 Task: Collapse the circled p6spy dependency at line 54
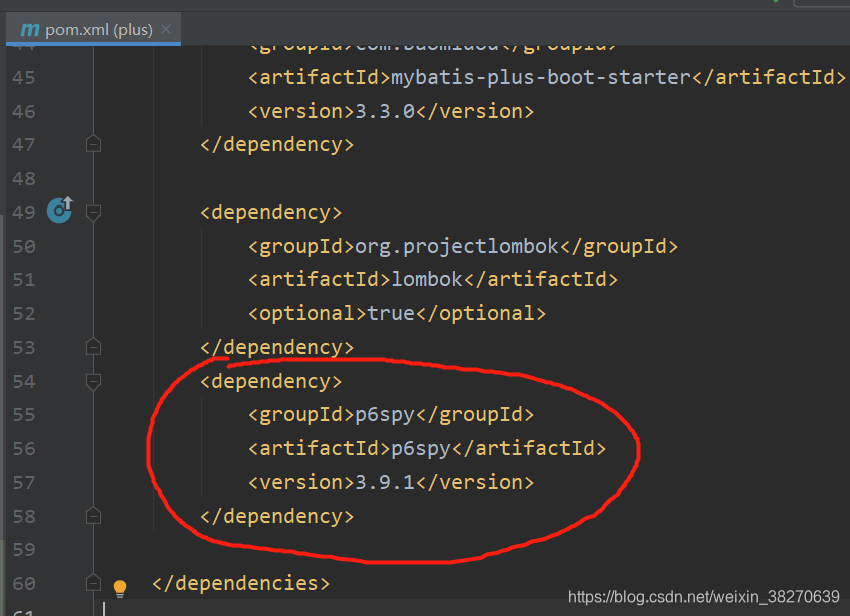point(93,381)
